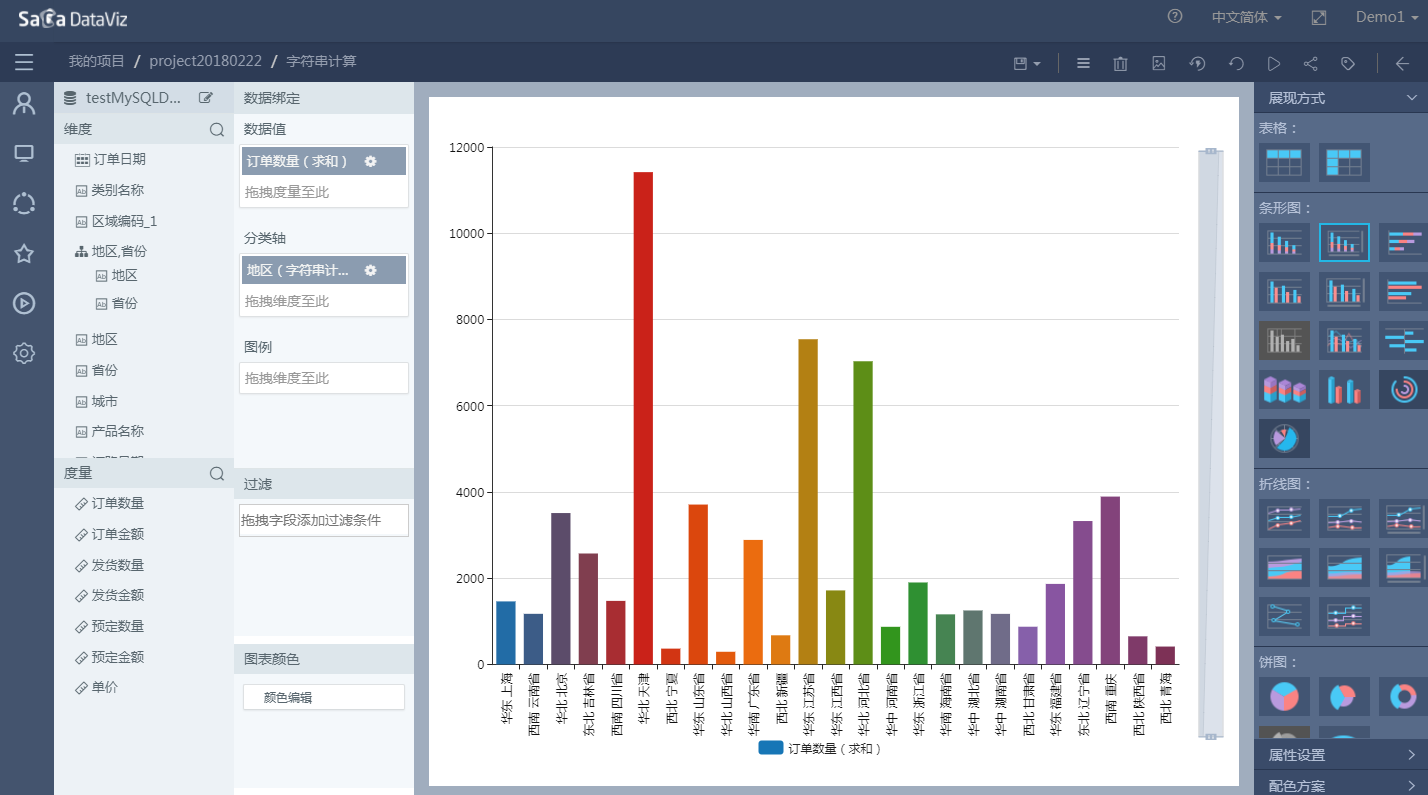Search dimensions with magnifier icon
The height and width of the screenshot is (795, 1428).
point(217,129)
